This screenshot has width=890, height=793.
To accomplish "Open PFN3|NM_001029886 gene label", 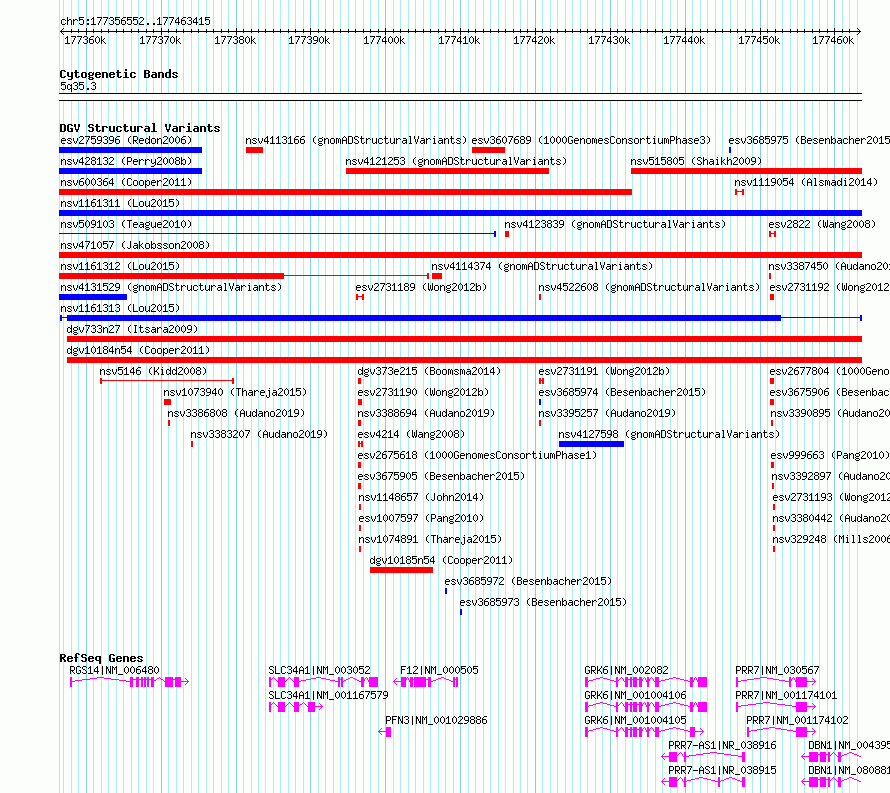I will (436, 720).
